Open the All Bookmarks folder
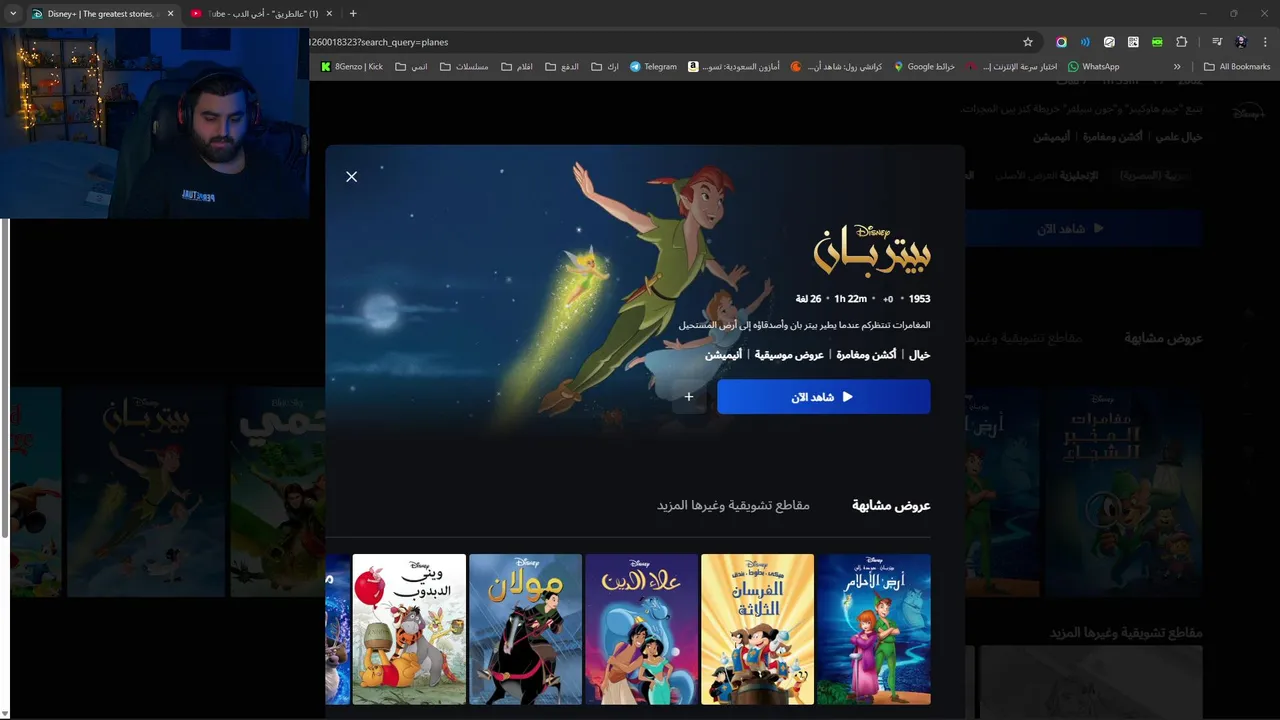The image size is (1280, 720). pyautogui.click(x=1237, y=67)
